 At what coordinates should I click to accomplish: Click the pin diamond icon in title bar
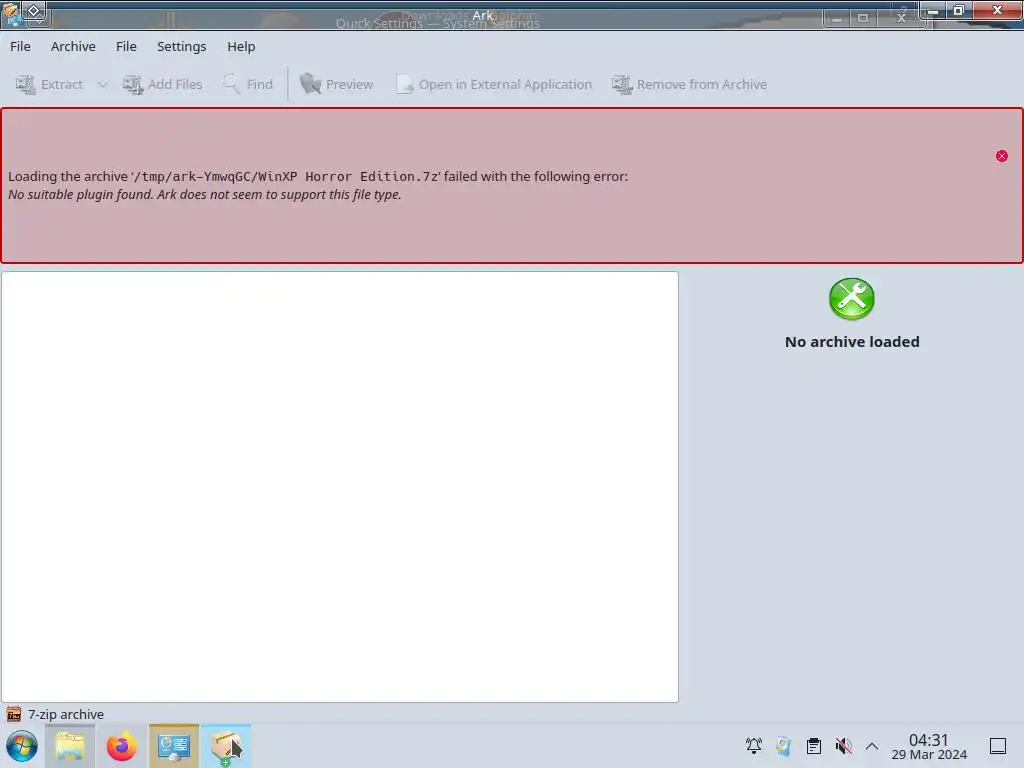(34, 10)
